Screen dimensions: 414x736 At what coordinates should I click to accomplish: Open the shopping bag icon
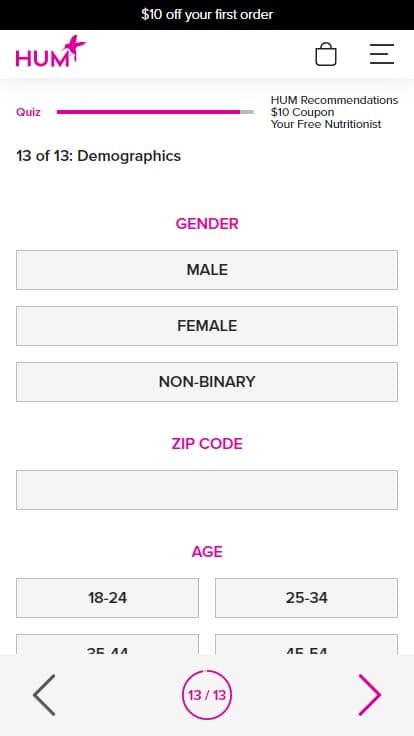[x=326, y=54]
